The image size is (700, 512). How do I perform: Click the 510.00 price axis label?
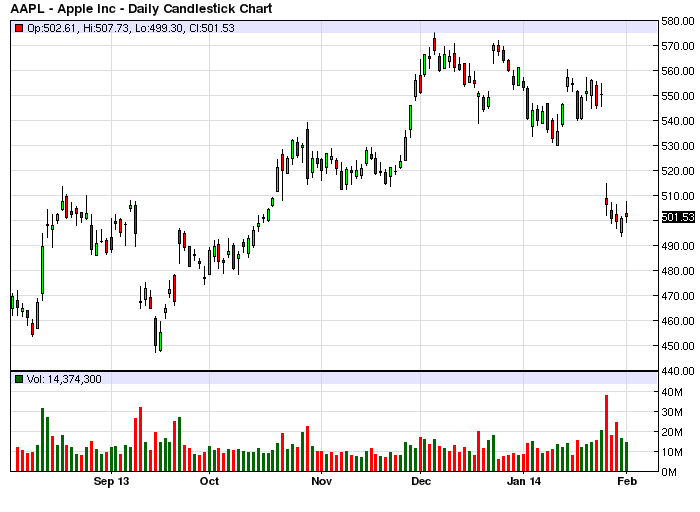coord(678,196)
